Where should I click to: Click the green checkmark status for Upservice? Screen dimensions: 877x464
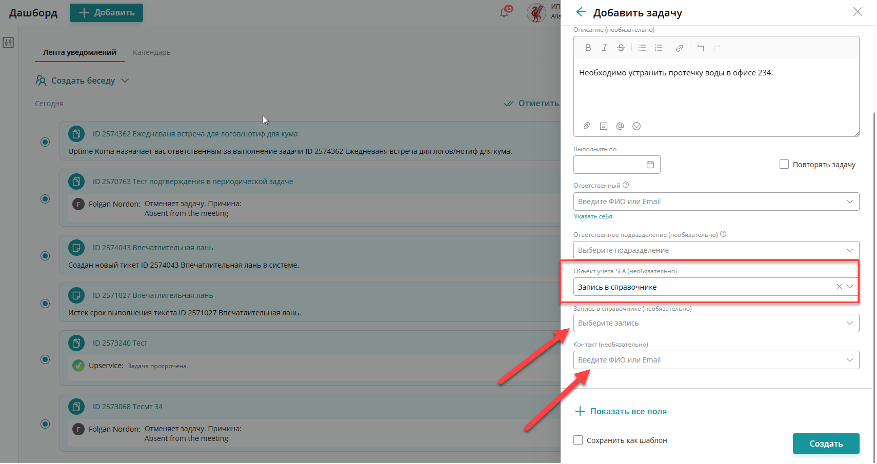tap(78, 366)
